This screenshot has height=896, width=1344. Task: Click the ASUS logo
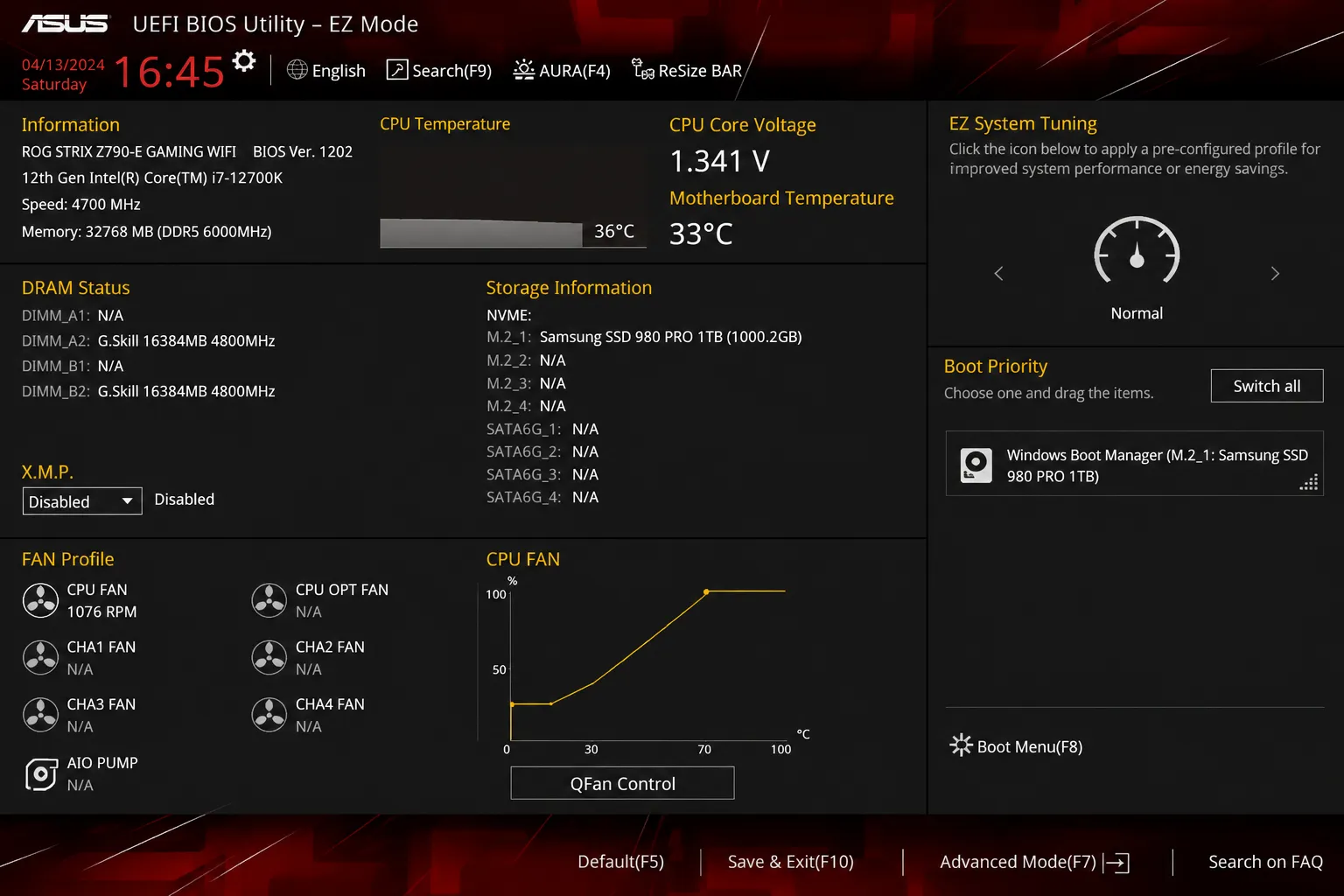coord(66,24)
